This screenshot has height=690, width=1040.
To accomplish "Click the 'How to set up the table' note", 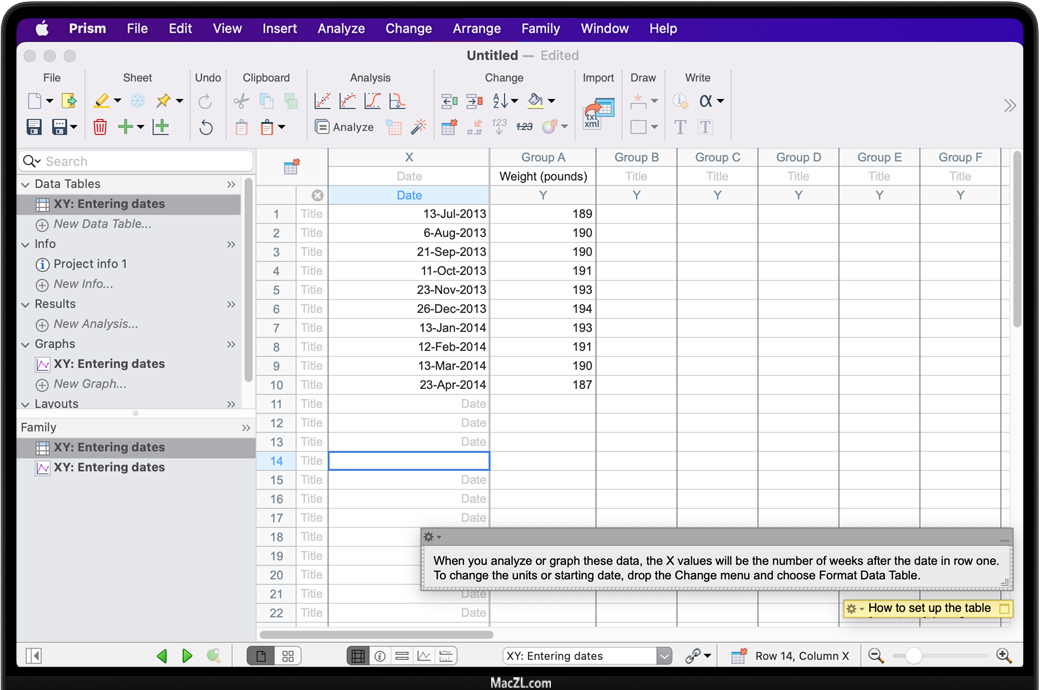I will coord(929,608).
